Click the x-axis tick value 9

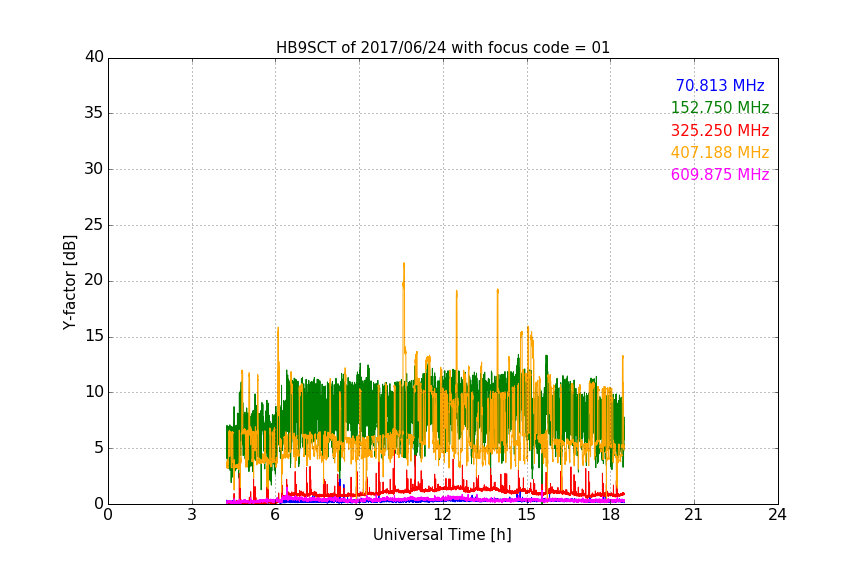pos(359,515)
